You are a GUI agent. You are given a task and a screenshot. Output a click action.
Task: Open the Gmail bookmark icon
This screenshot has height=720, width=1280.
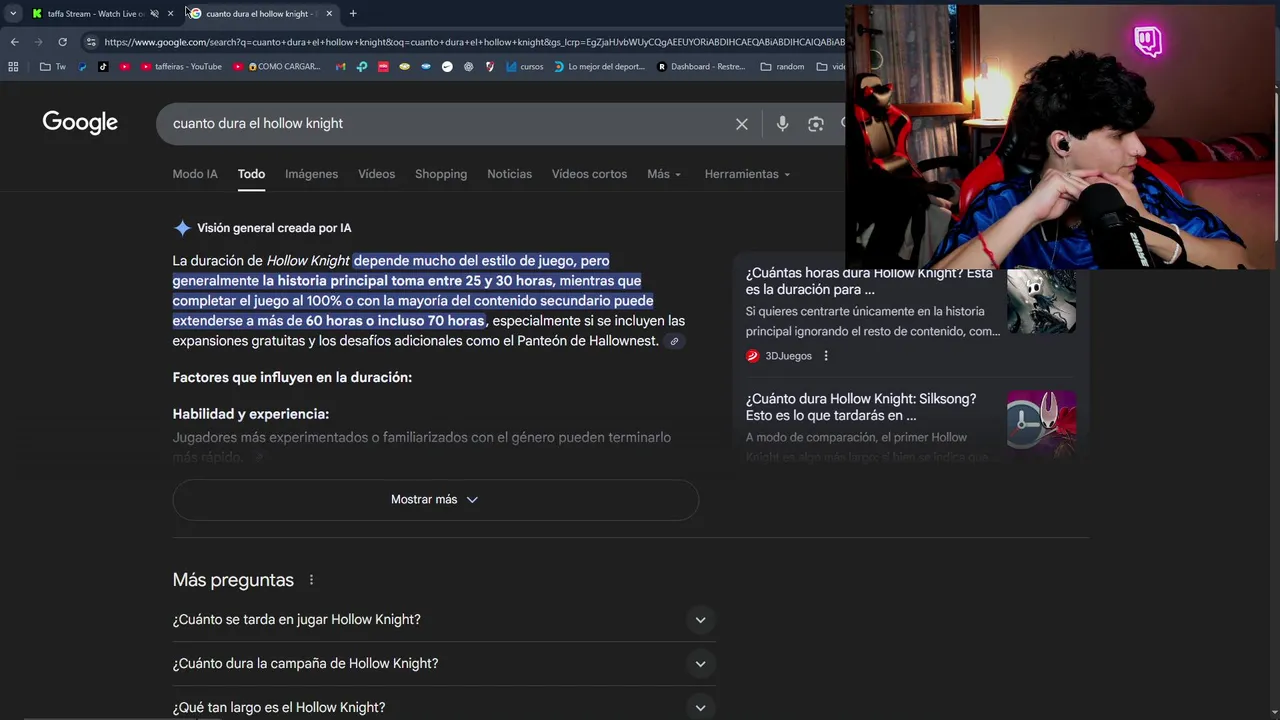pyautogui.click(x=340, y=67)
